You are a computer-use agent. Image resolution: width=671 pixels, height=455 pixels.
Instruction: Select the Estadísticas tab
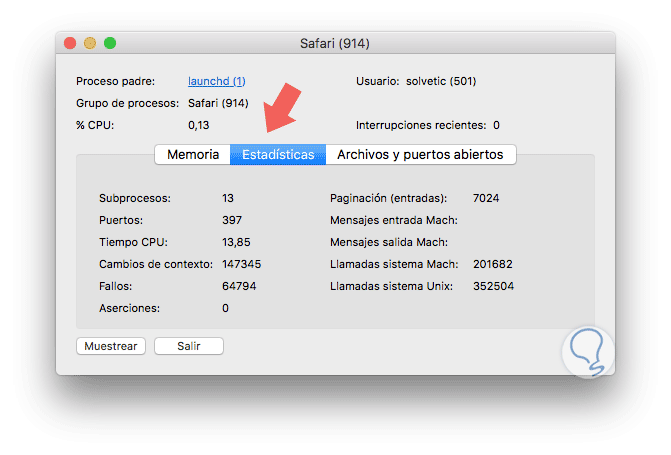click(278, 155)
